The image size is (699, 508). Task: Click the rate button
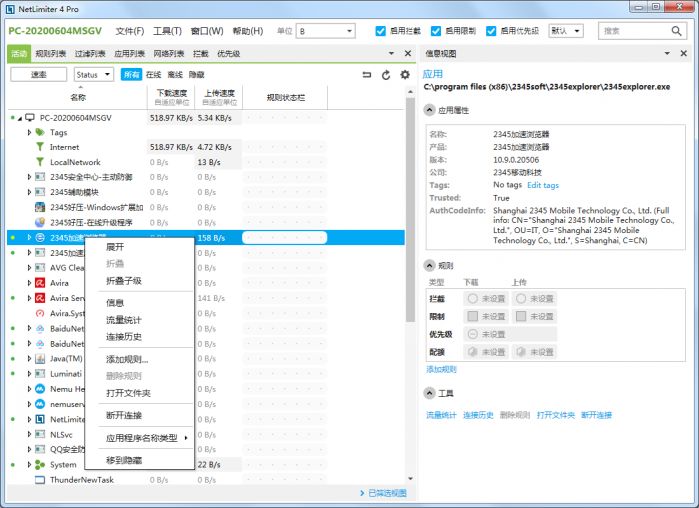point(38,74)
